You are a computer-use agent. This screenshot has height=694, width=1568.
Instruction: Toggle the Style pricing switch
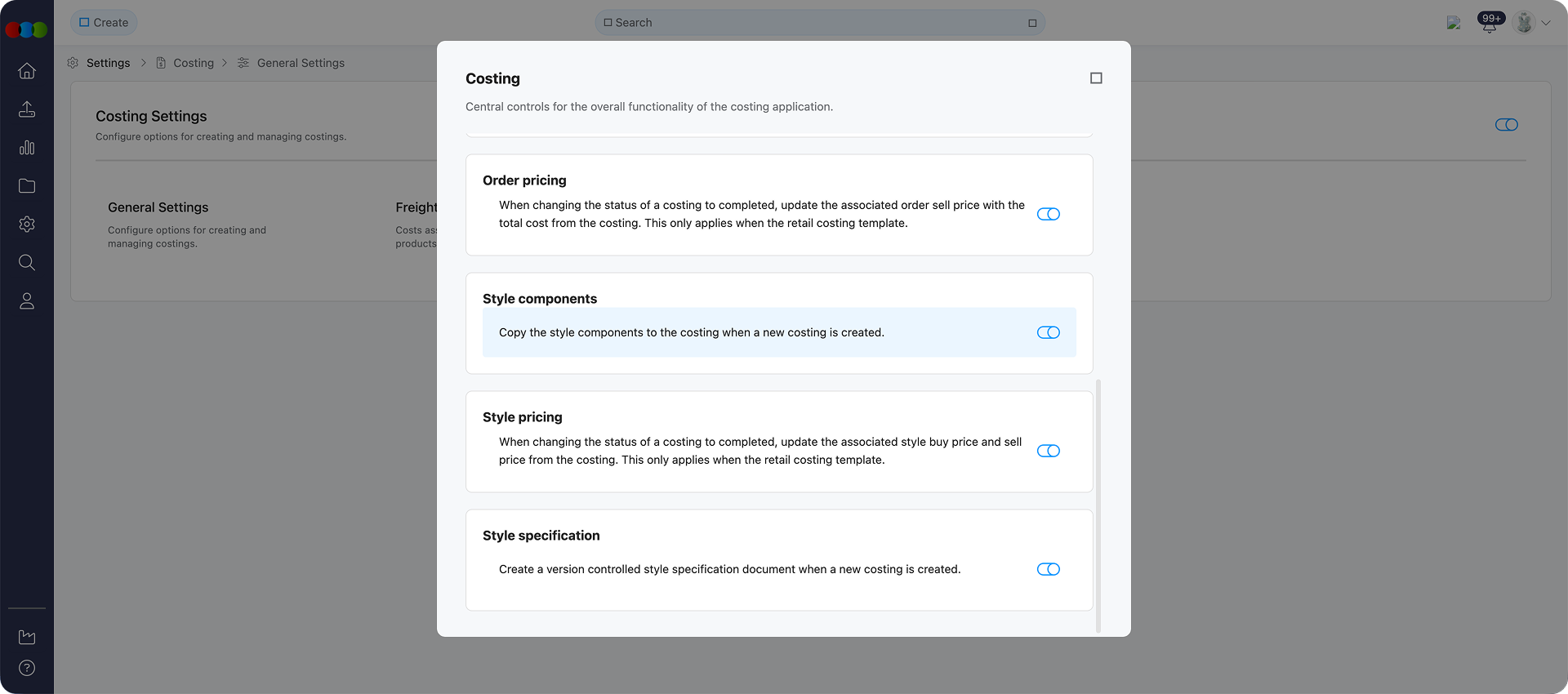point(1049,451)
